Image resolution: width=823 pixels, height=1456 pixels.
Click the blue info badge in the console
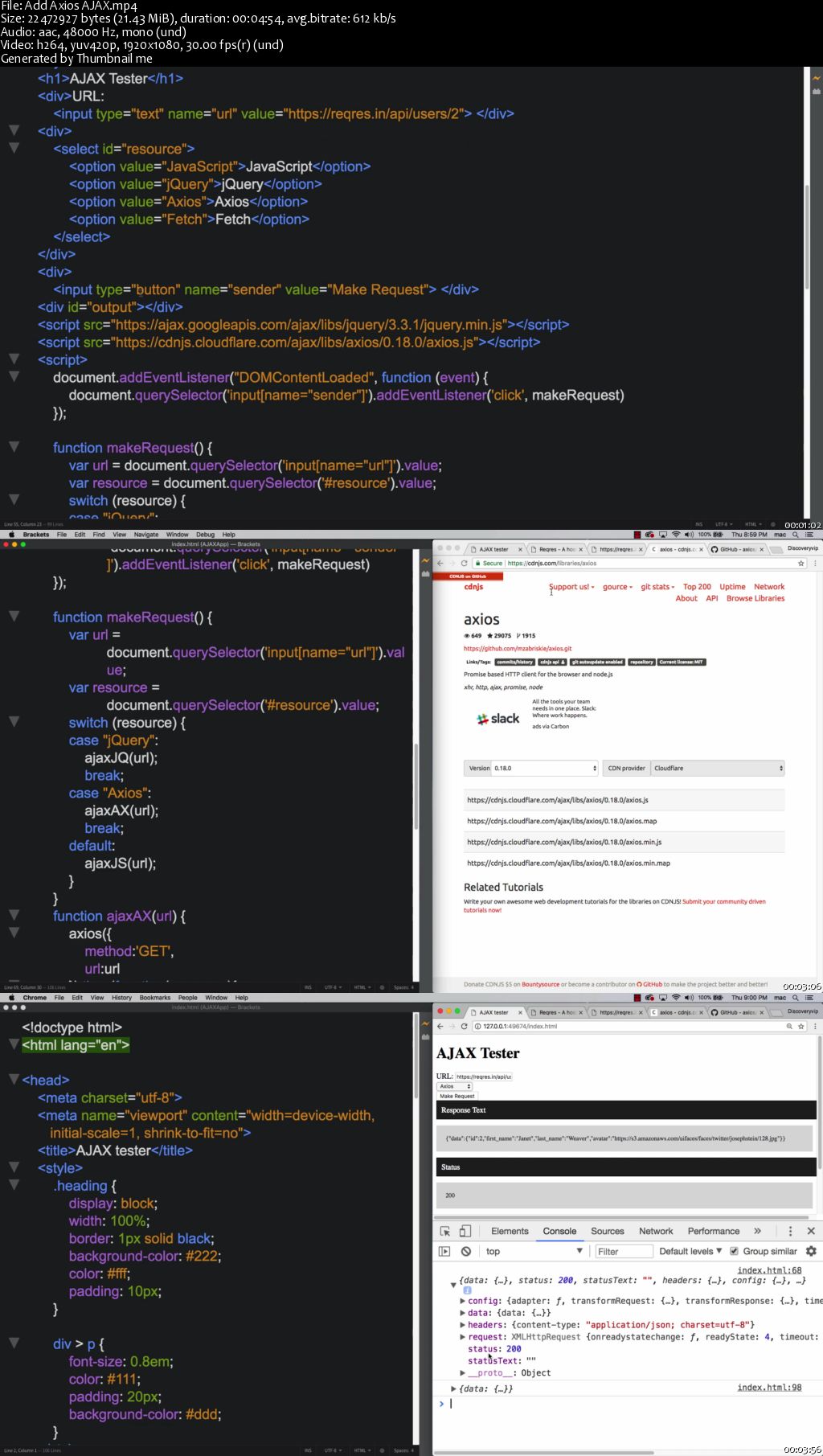466,1290
